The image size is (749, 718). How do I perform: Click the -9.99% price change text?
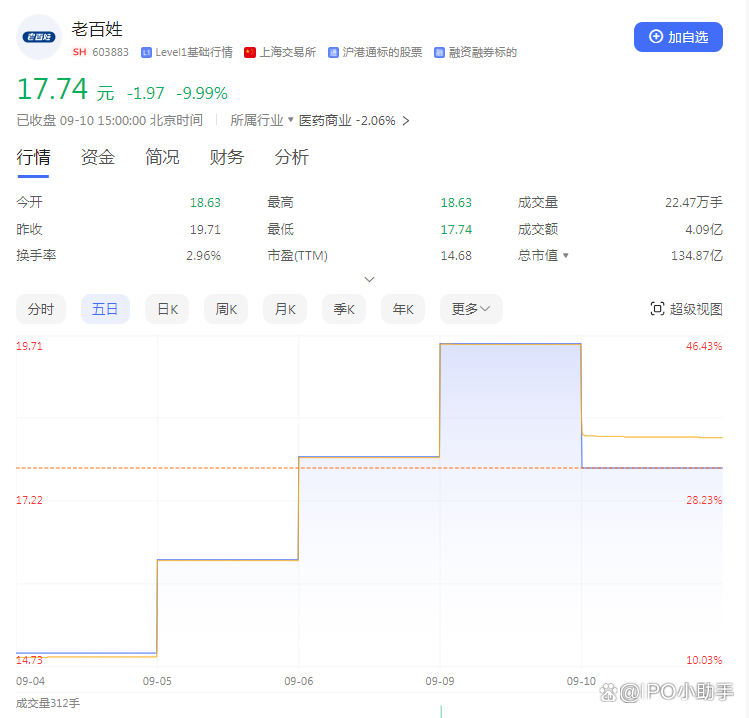202,93
